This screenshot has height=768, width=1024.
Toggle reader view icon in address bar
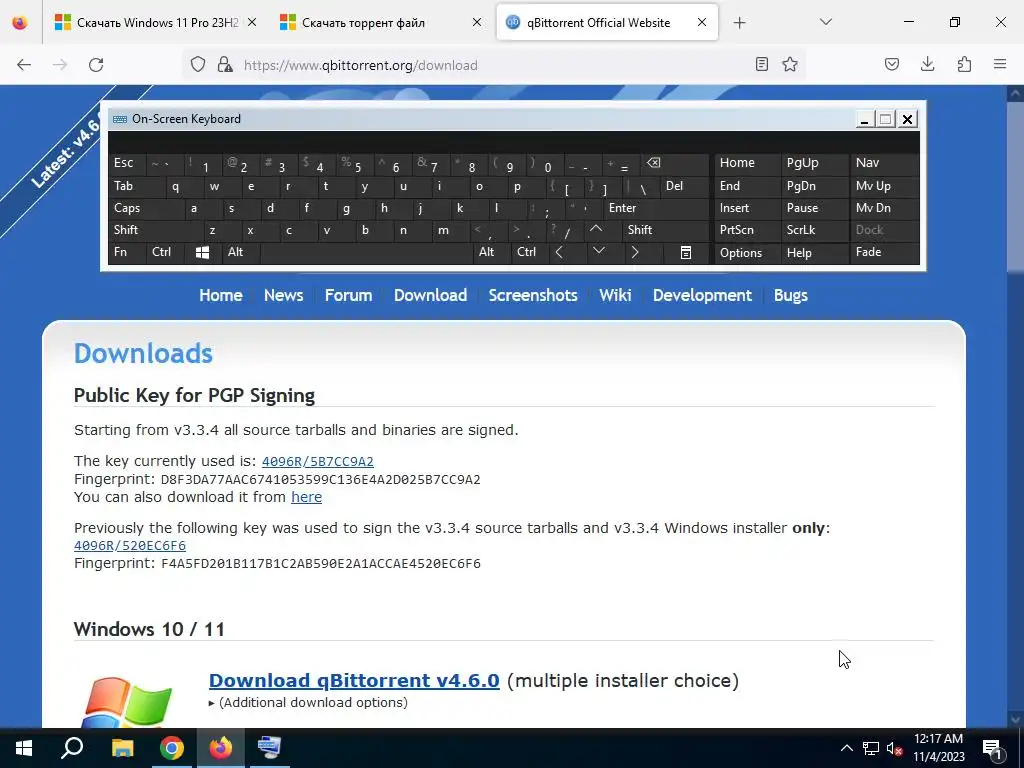[761, 64]
